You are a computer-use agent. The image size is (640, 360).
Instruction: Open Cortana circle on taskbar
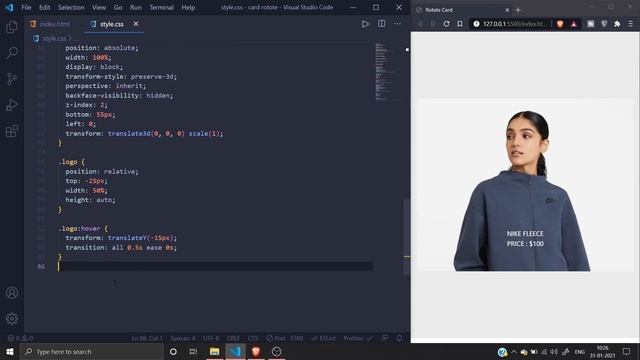[173, 351]
